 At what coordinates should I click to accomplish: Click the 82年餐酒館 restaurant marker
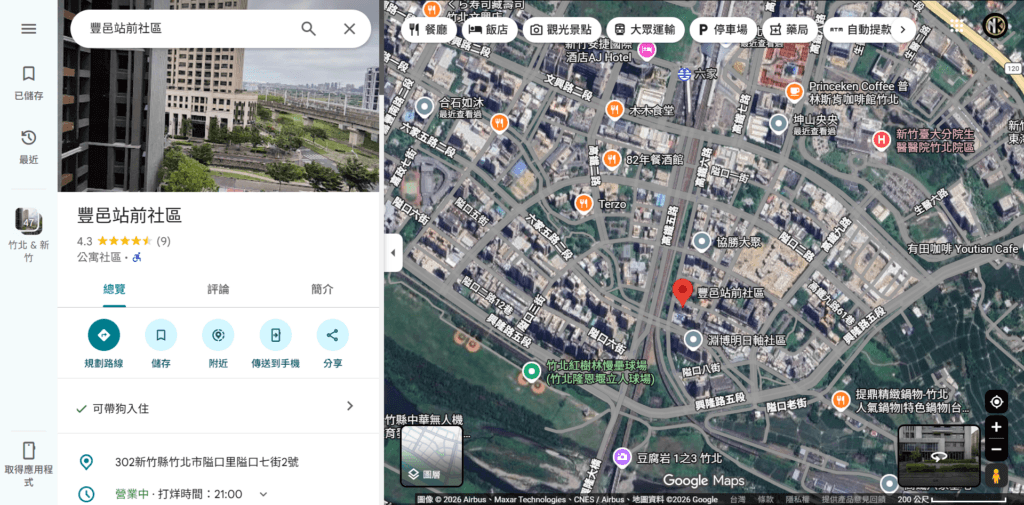pos(611,158)
